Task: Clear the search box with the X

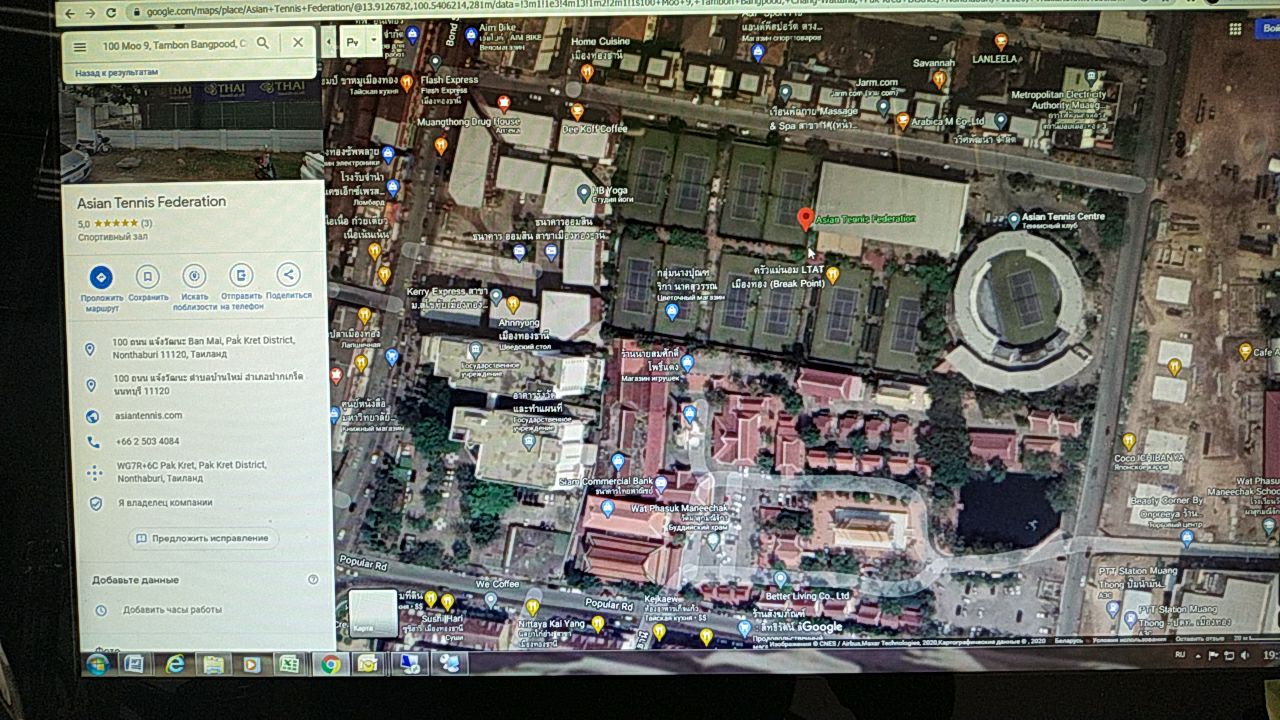Action: click(298, 42)
